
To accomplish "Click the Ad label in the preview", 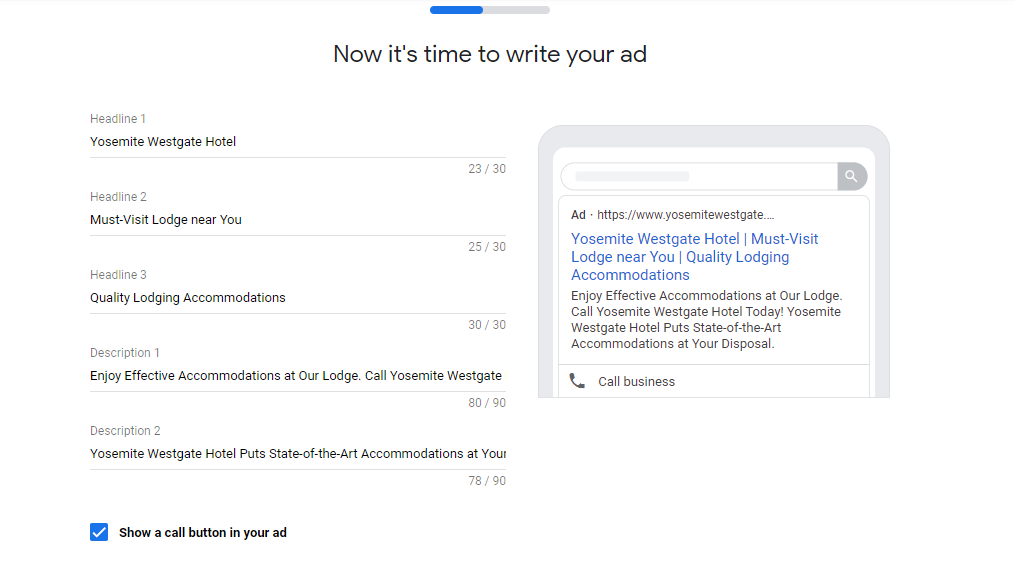I will (578, 215).
